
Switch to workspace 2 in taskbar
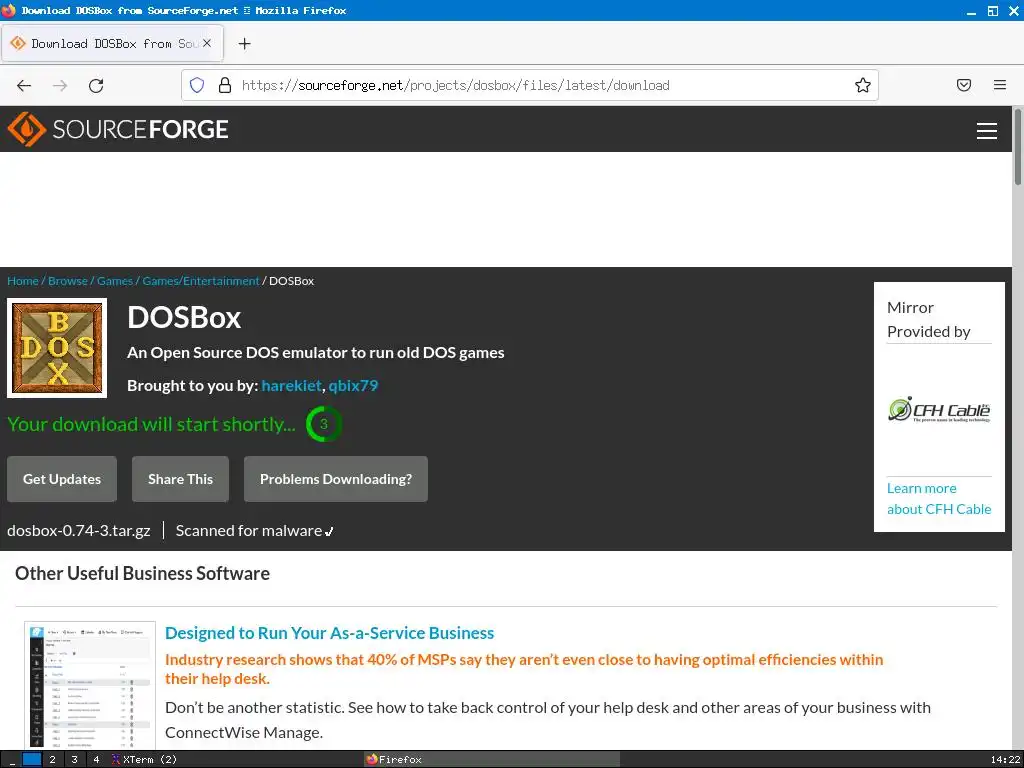point(52,760)
